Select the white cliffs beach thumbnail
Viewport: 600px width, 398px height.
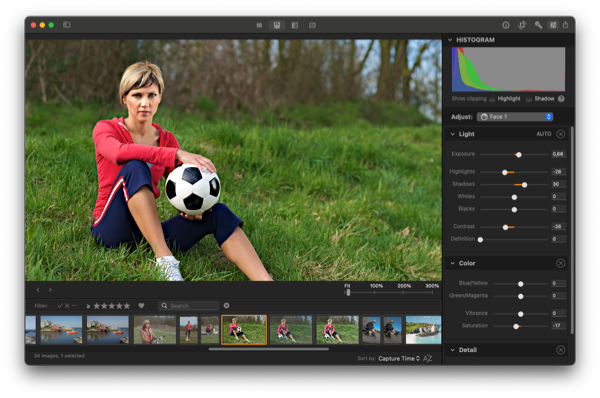pyautogui.click(x=423, y=329)
